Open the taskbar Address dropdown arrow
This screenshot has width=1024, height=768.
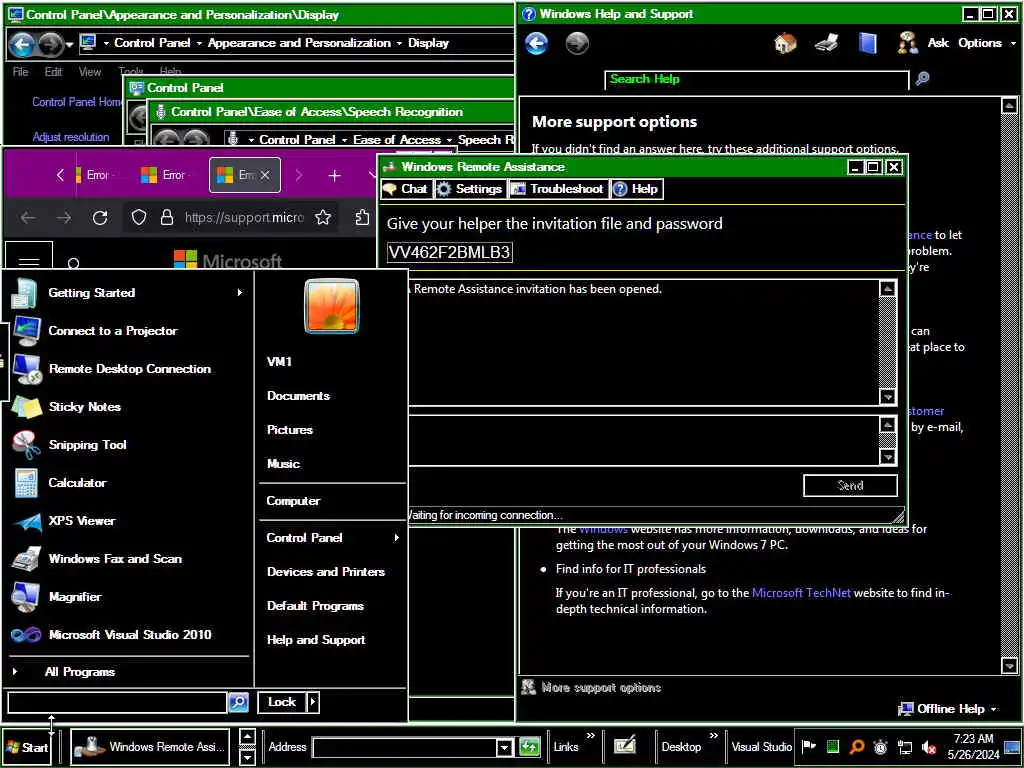point(504,747)
